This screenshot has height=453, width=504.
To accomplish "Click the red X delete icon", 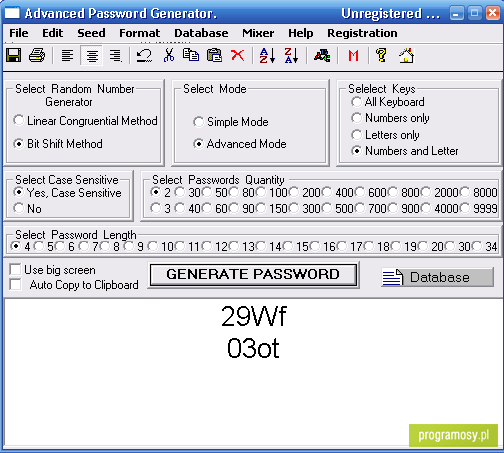I will click(x=238, y=55).
